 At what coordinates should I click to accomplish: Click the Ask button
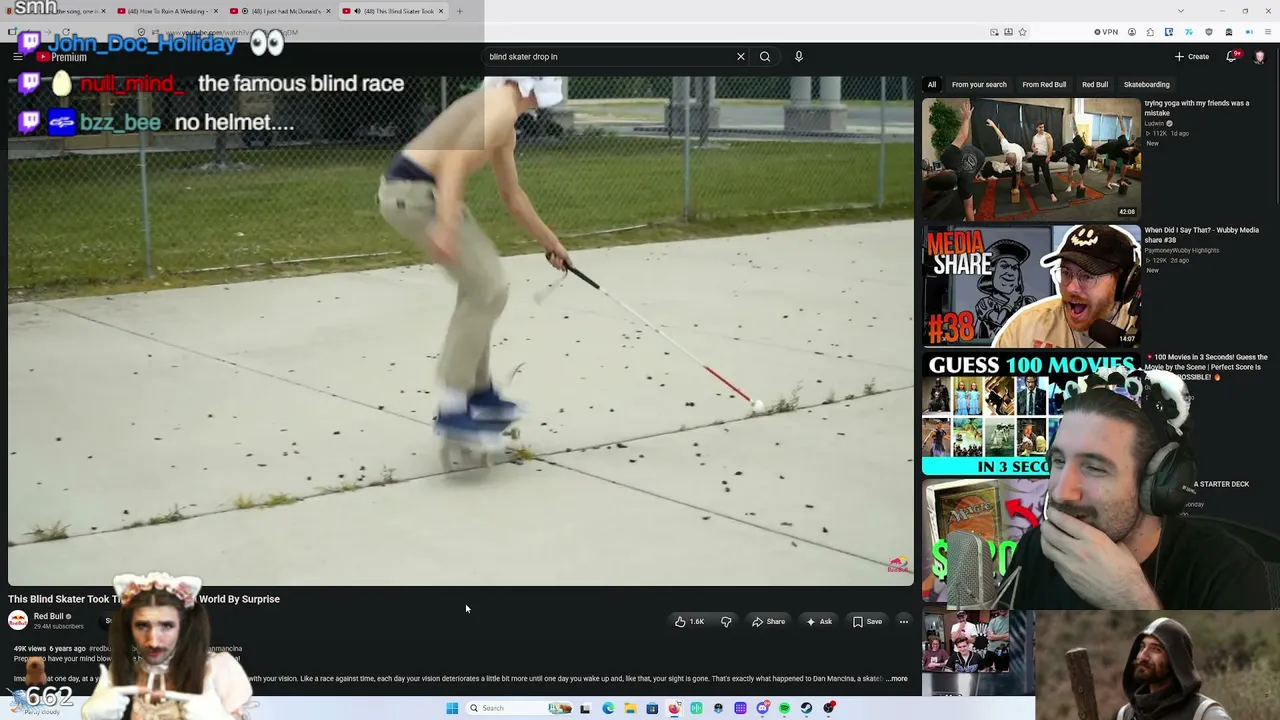coord(819,622)
